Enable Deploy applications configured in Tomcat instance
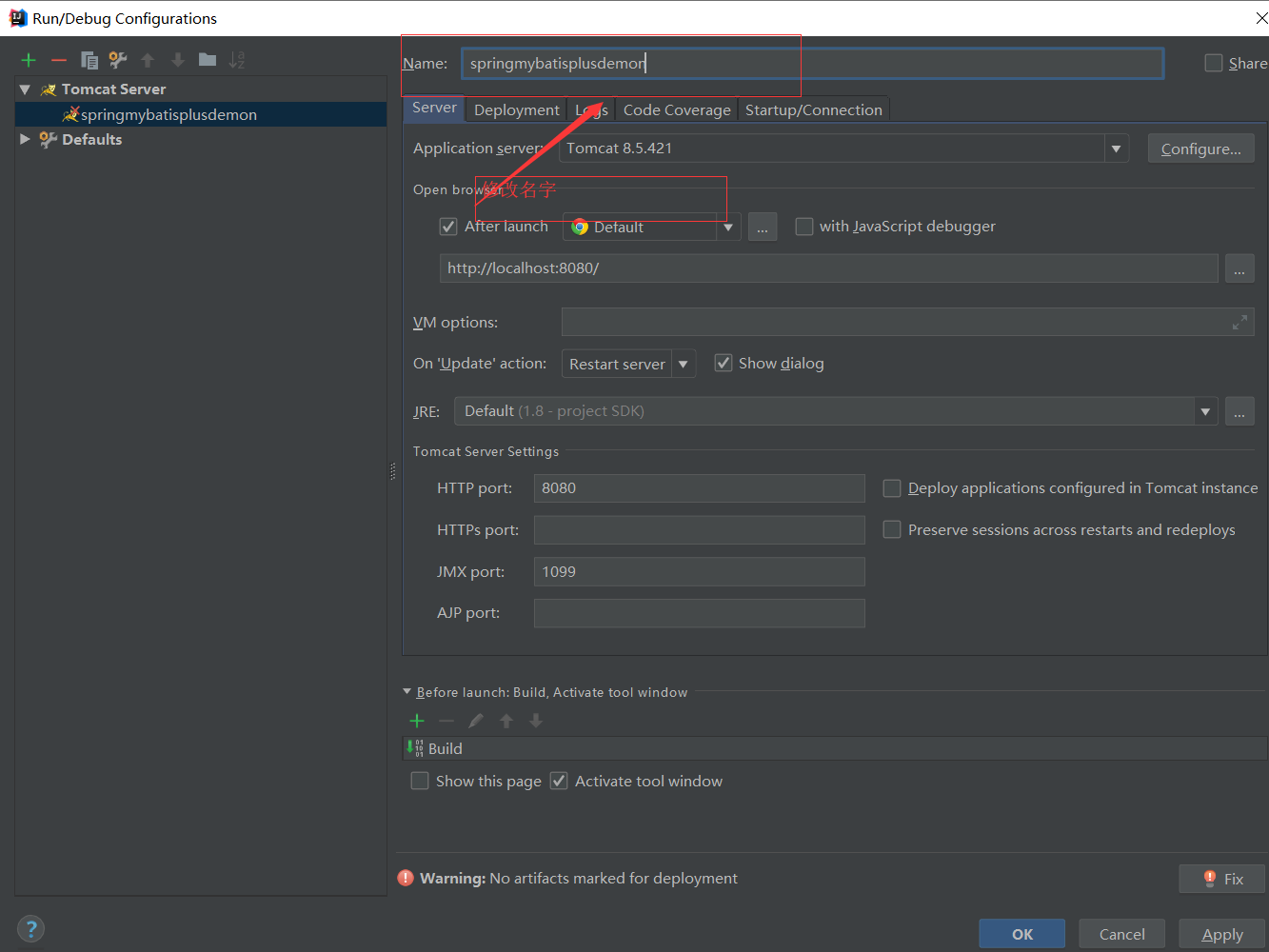1269x952 pixels. pos(892,488)
